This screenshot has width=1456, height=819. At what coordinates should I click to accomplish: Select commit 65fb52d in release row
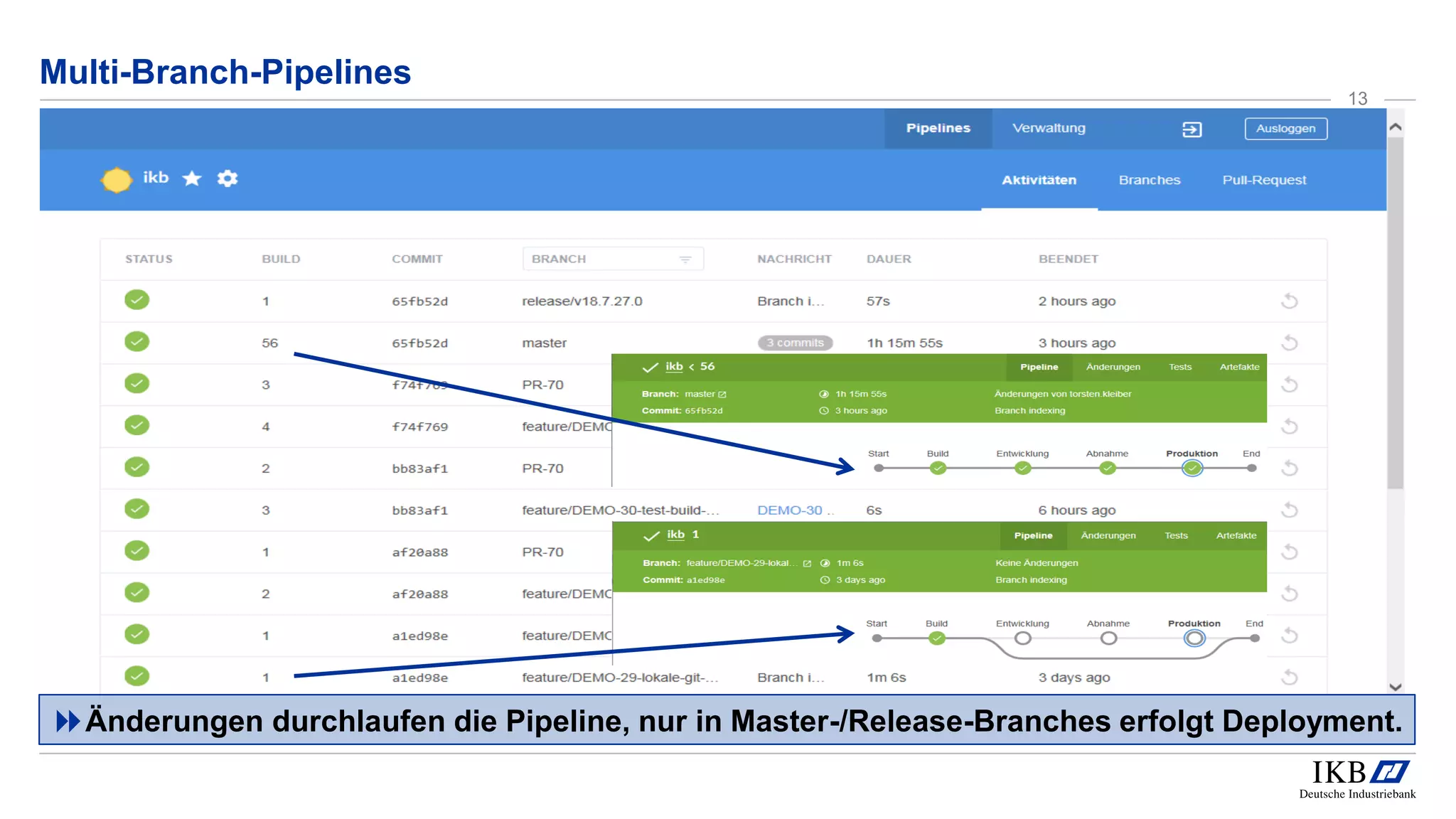coord(420,301)
